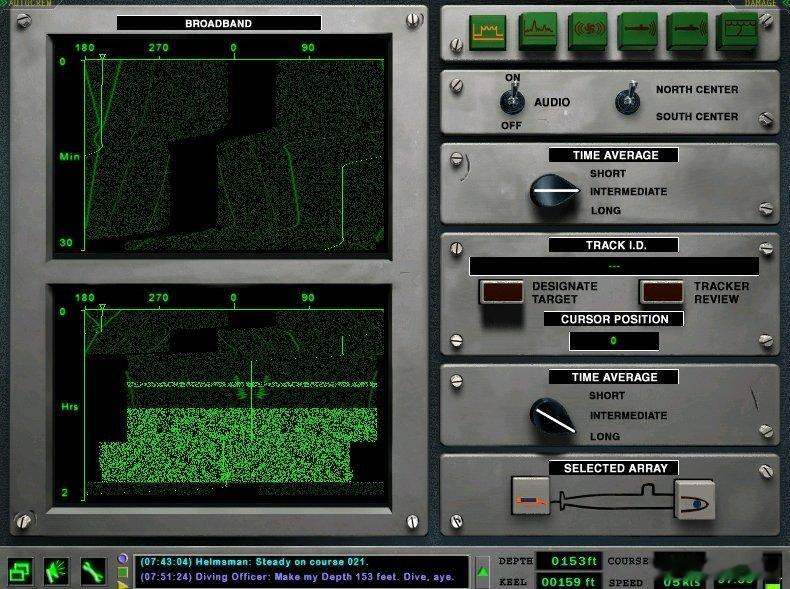Click the bearing cursor triangle atop the lower display

point(102,307)
